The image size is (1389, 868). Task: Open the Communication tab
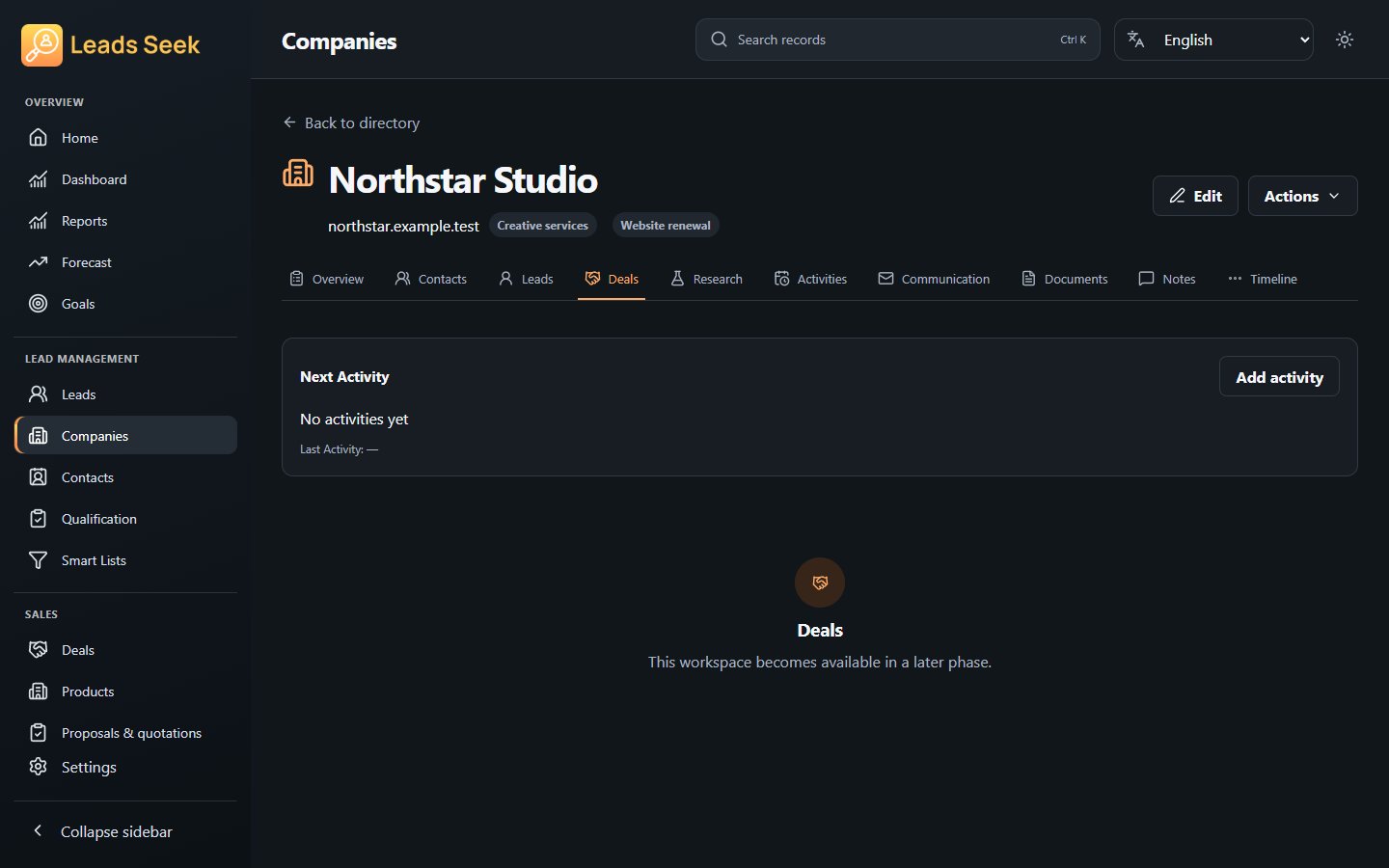934,279
